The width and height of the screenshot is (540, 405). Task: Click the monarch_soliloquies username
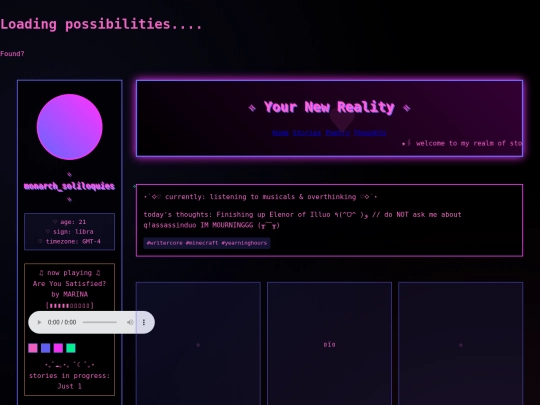(69, 186)
